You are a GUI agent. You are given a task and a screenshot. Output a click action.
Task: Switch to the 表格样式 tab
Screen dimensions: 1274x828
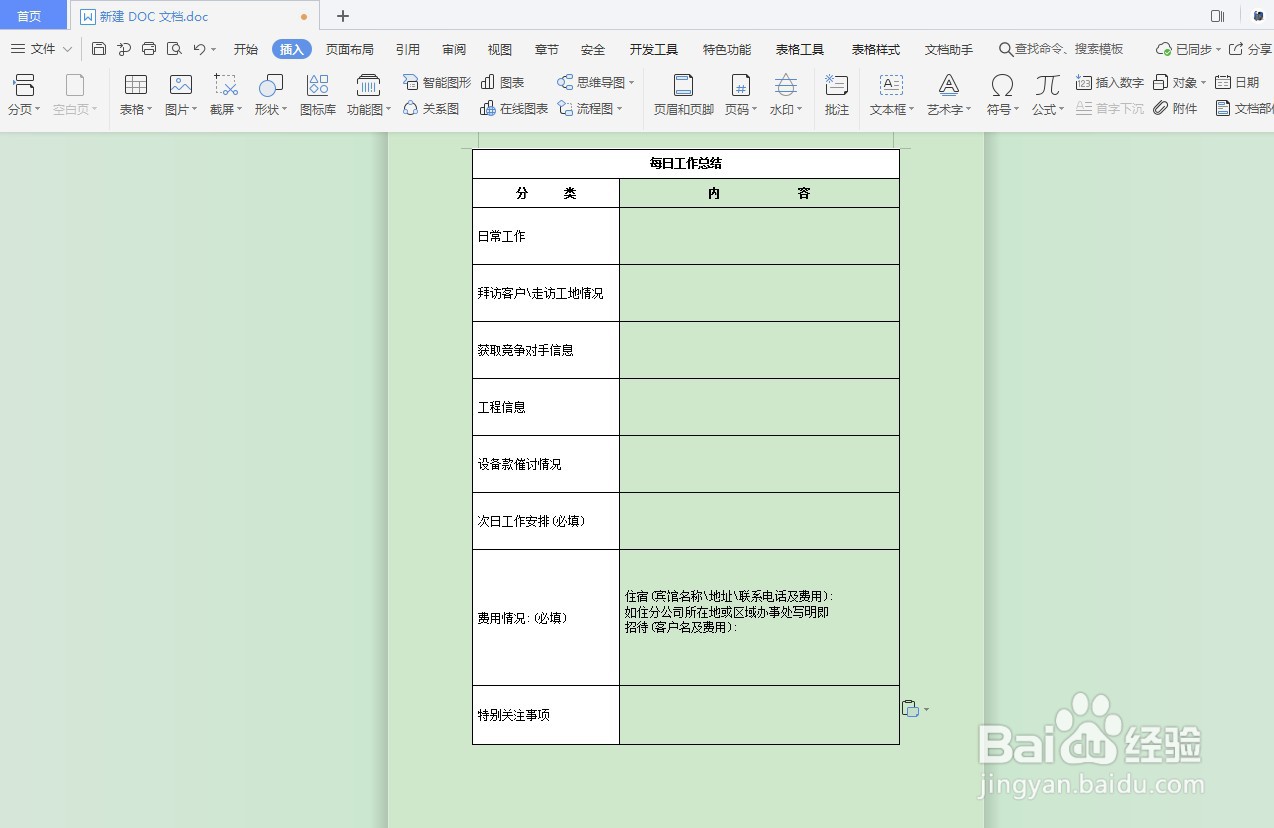click(x=876, y=49)
